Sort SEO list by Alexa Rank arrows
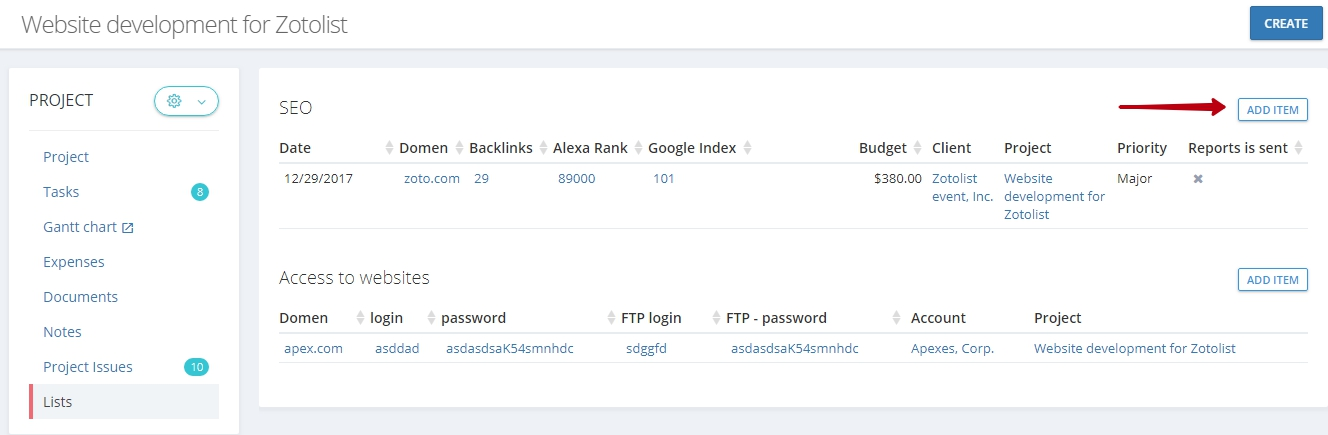Screen dimensions: 1328x435 [x=638, y=148]
